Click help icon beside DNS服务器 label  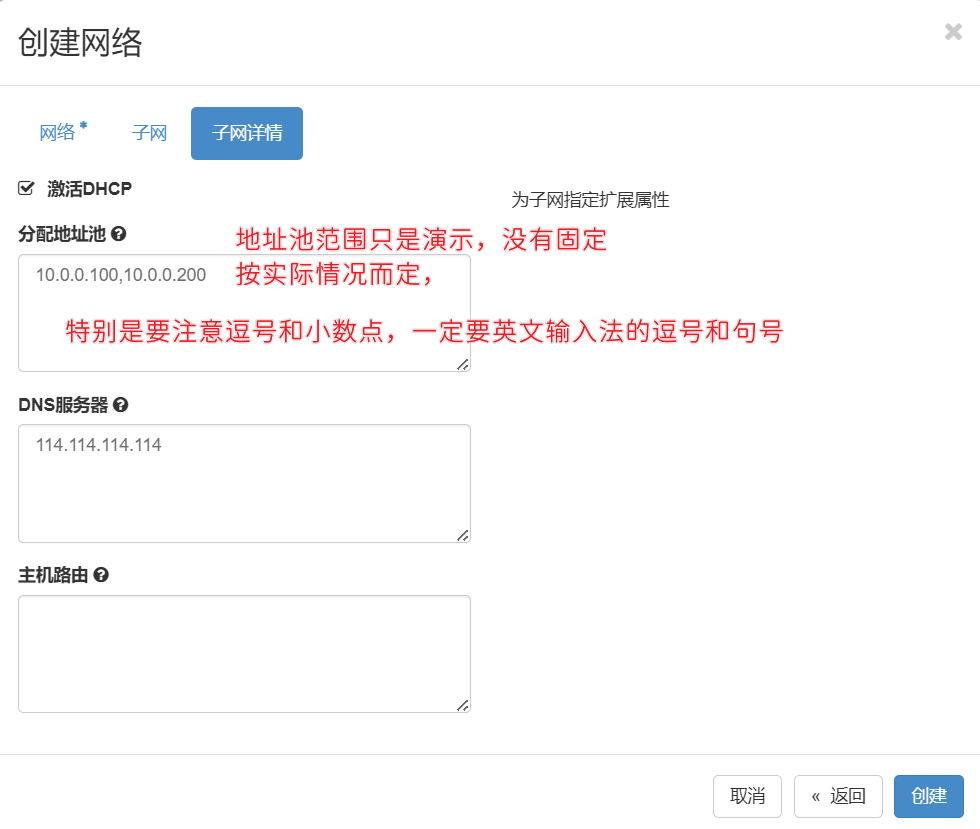pos(121,405)
